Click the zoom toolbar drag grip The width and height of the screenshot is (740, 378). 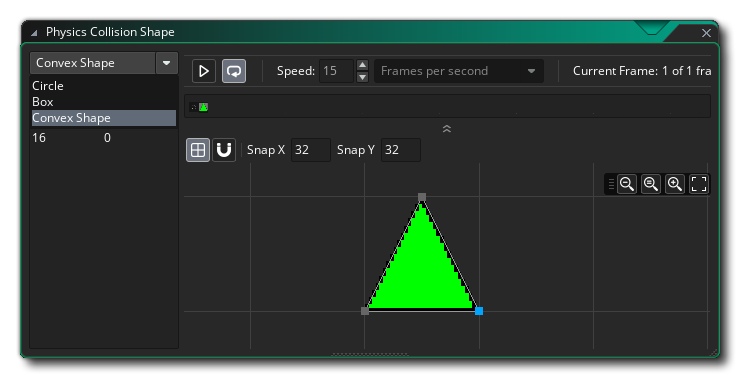pos(611,184)
